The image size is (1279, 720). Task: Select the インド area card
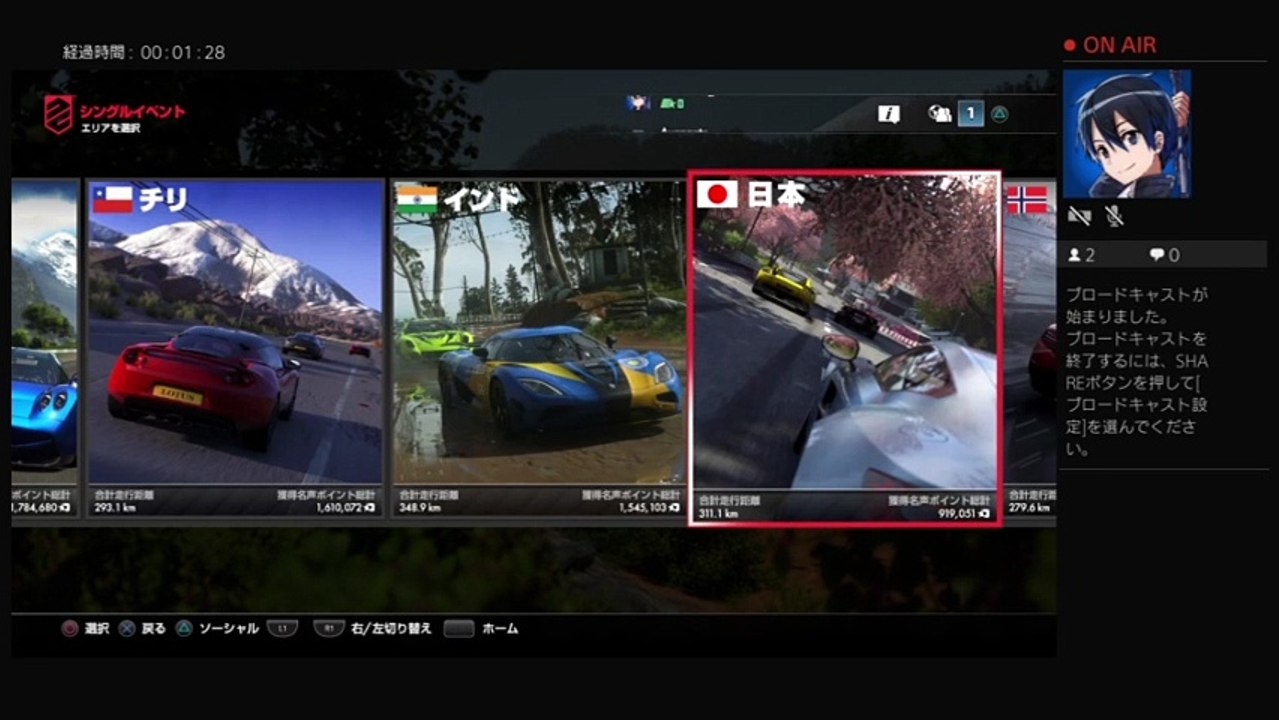pyautogui.click(x=538, y=349)
